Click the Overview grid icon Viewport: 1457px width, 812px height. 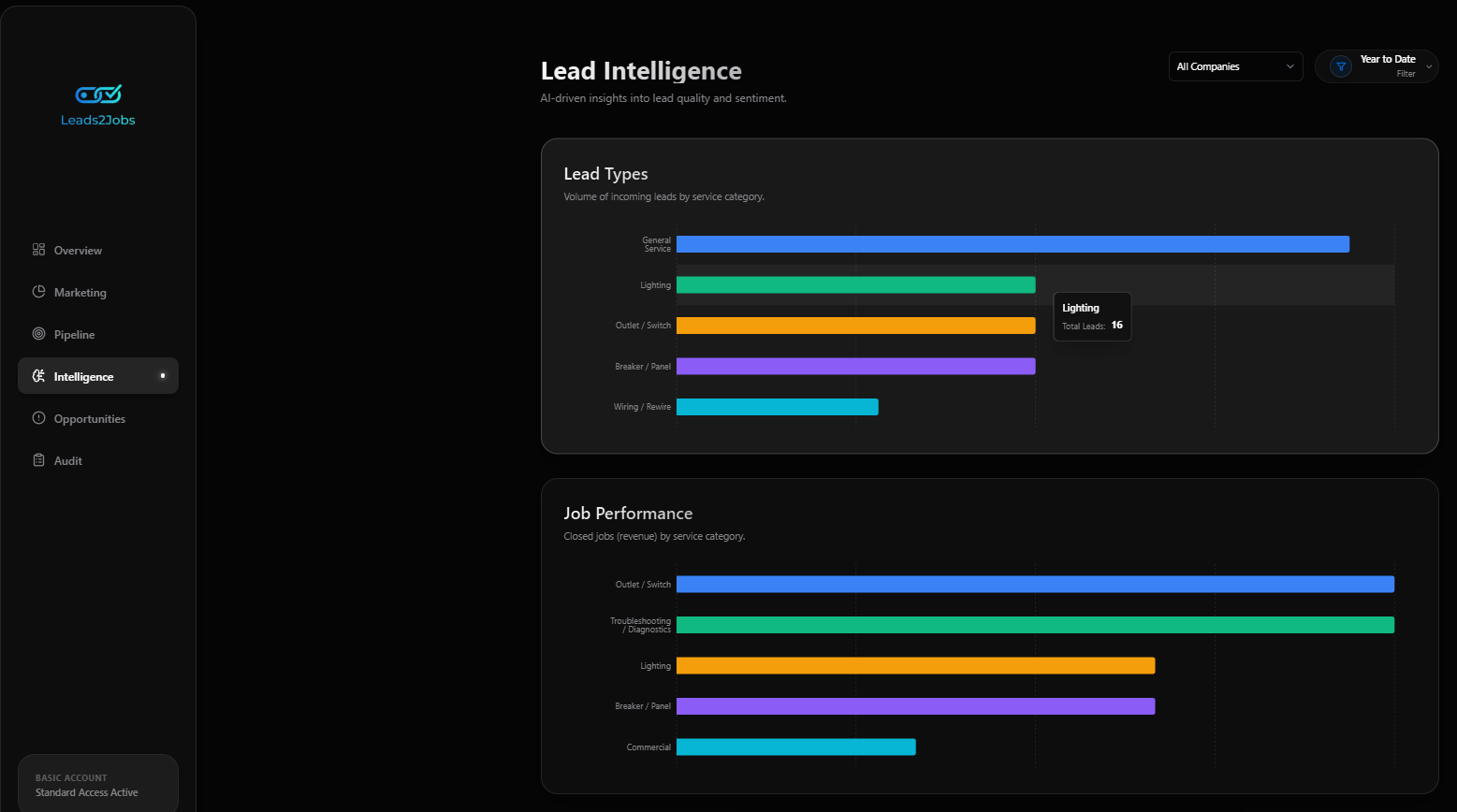pyautogui.click(x=38, y=250)
